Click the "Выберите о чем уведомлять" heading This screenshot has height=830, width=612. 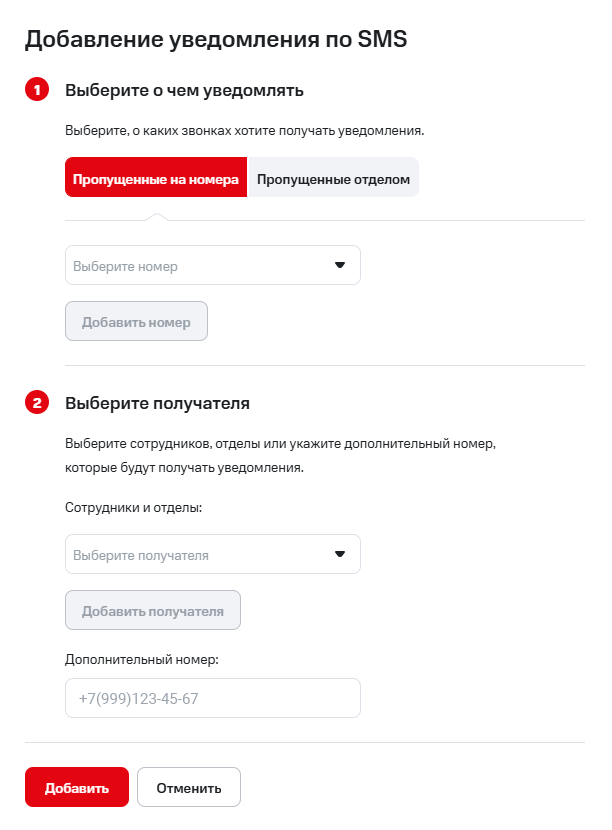pyautogui.click(x=184, y=91)
